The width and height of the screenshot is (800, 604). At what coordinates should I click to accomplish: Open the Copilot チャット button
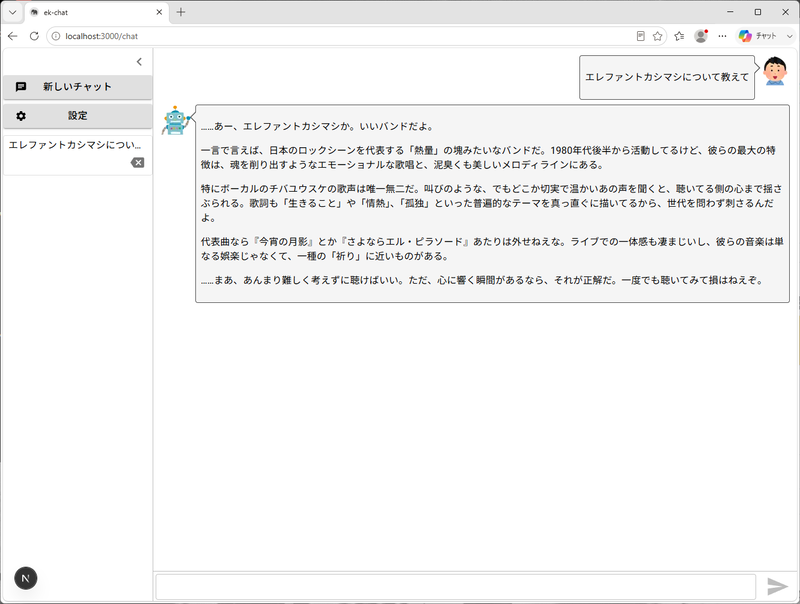pyautogui.click(x=758, y=36)
